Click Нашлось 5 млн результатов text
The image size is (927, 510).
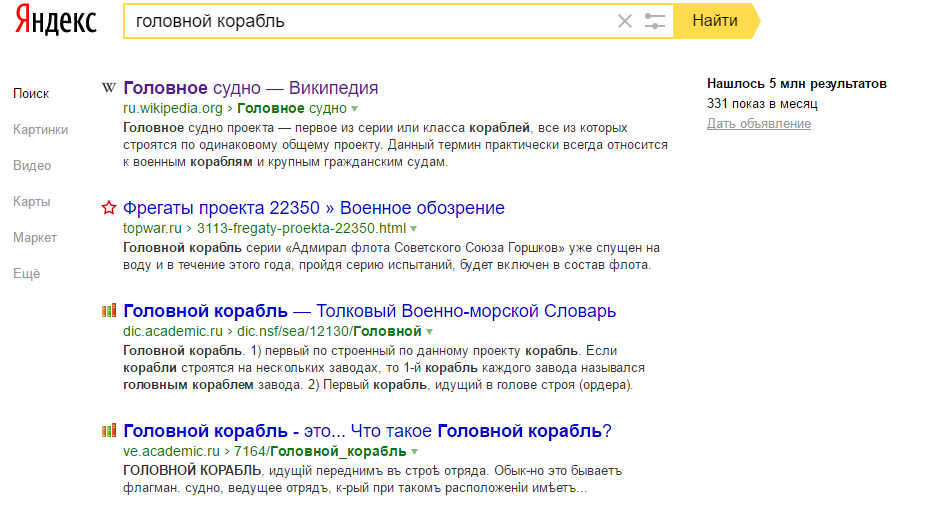coord(796,83)
